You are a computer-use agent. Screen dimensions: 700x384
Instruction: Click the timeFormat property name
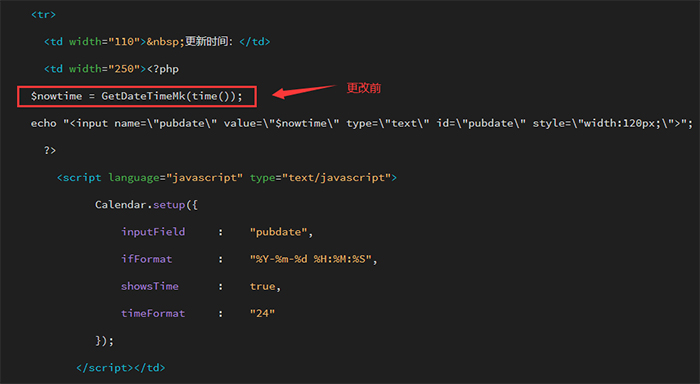[x=153, y=313]
